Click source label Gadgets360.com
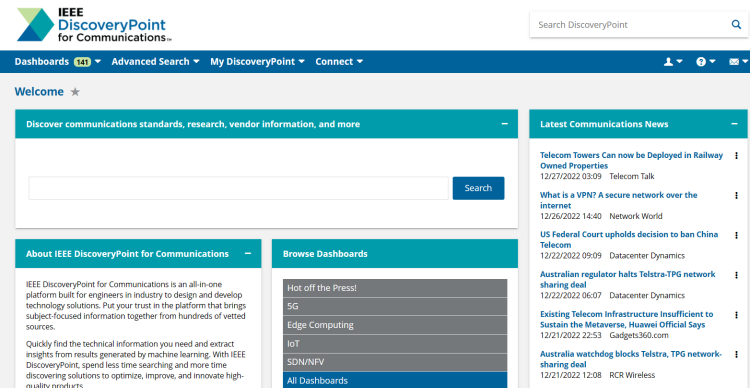Image resolution: width=750 pixels, height=388 pixels. [639, 335]
